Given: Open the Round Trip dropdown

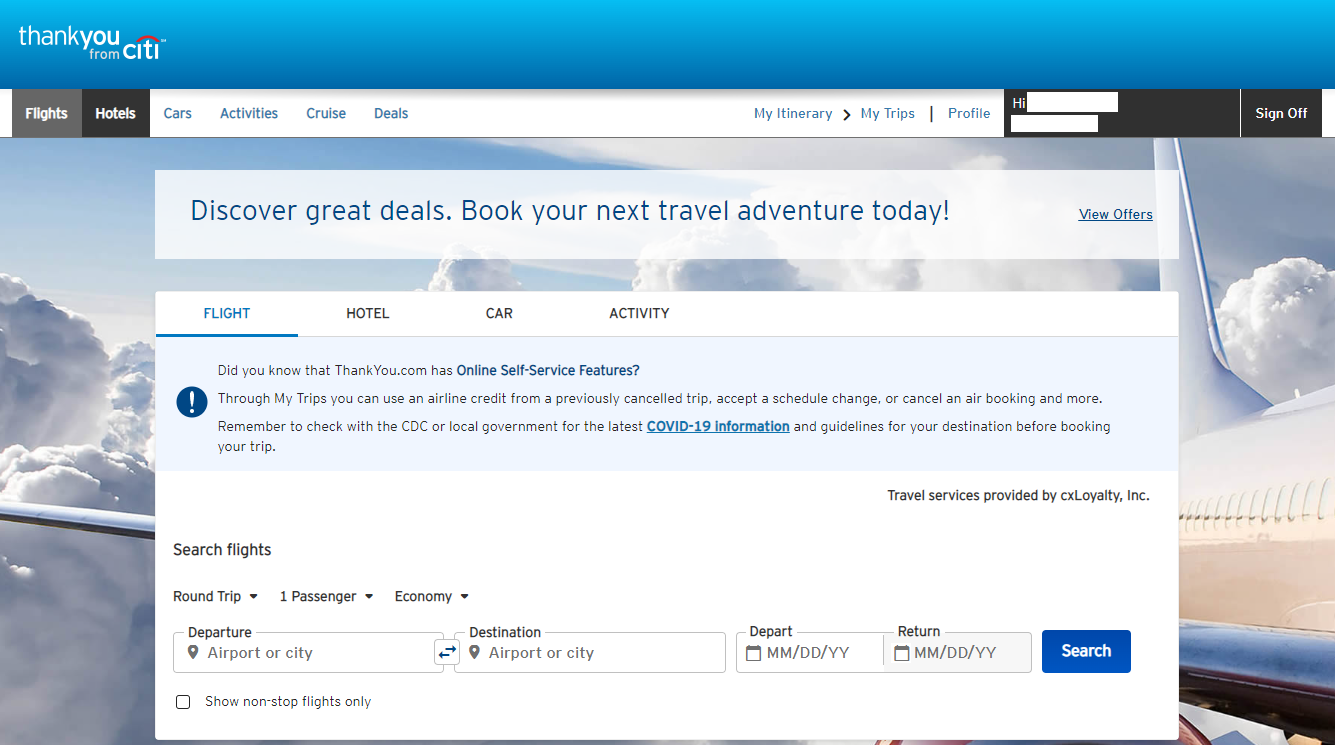Looking at the screenshot, I should pos(215,596).
